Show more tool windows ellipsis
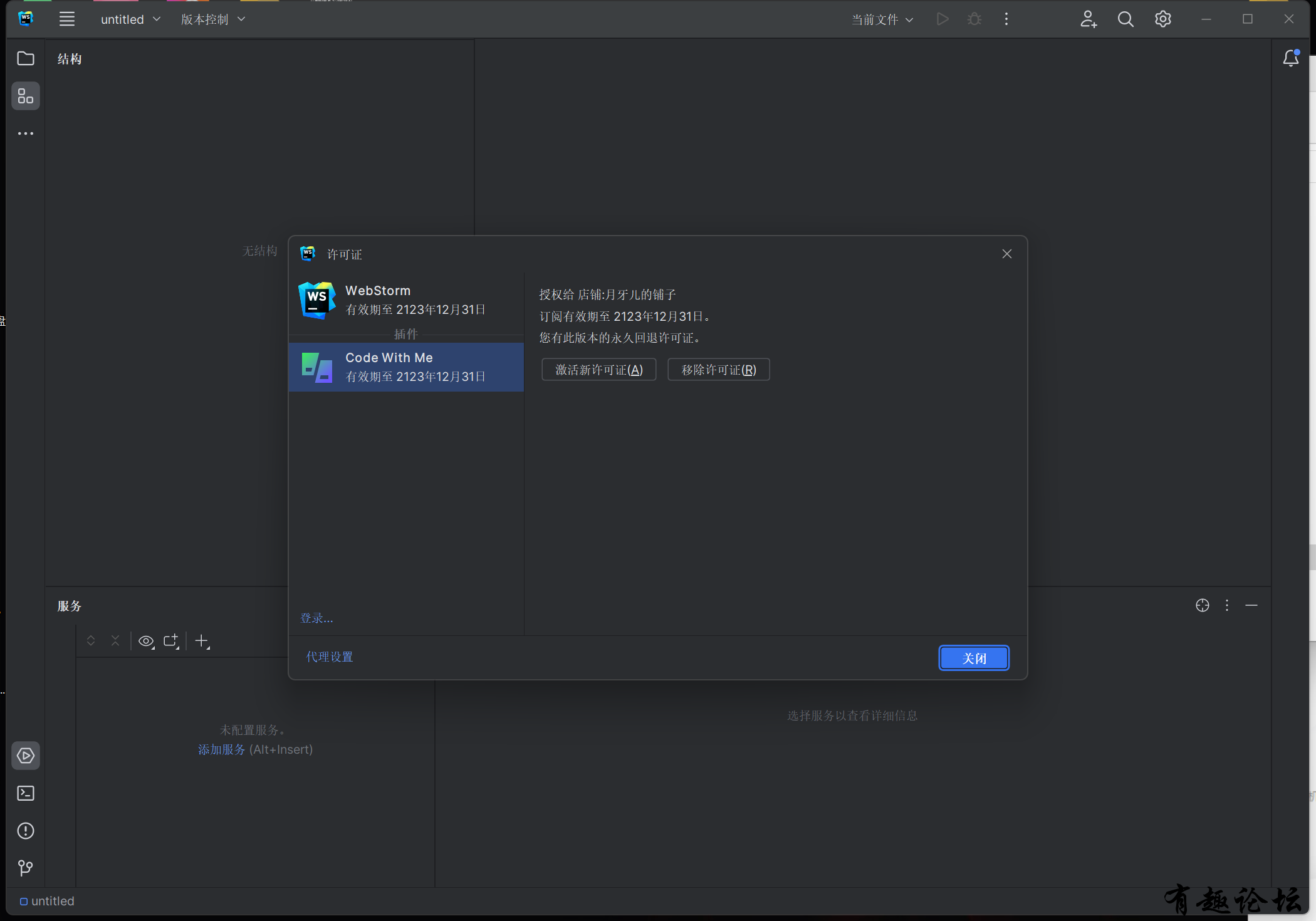 [x=26, y=133]
